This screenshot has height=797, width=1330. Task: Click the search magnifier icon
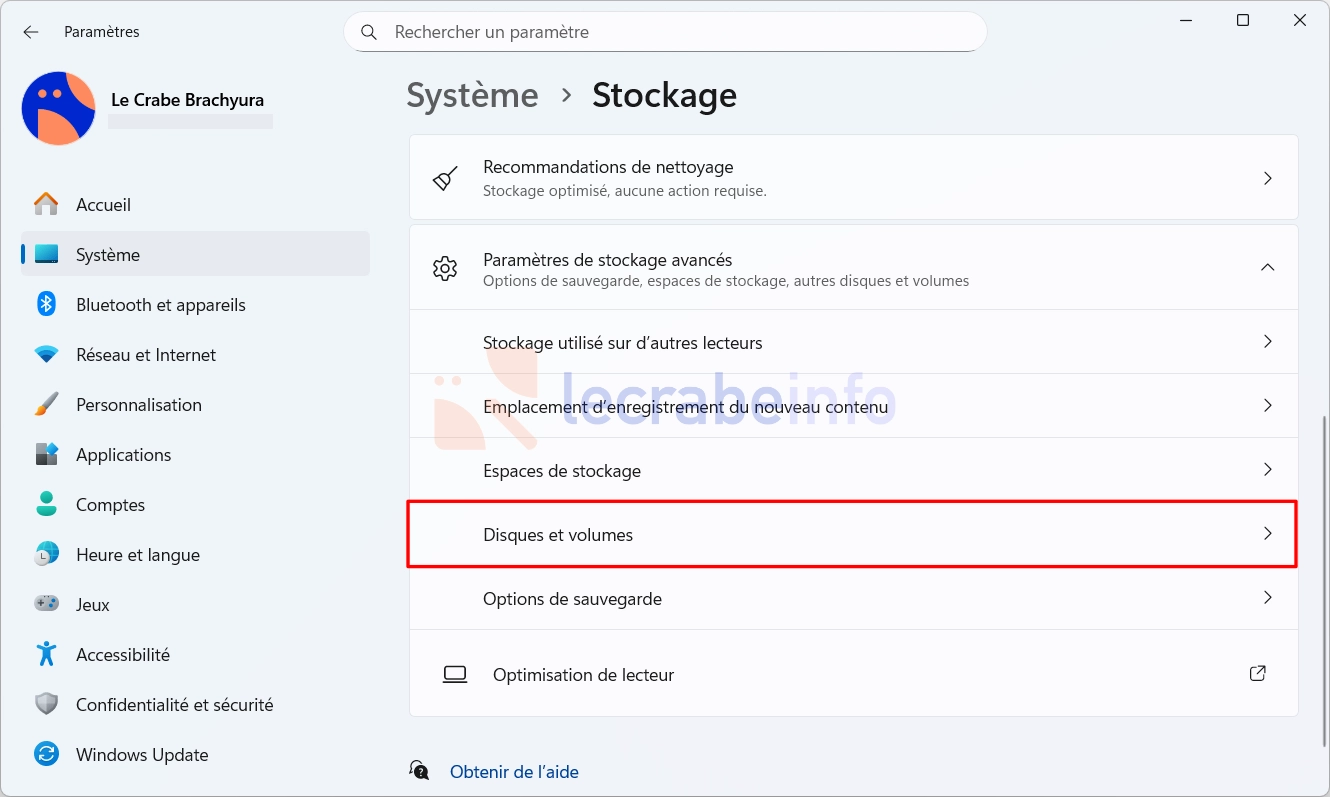click(x=369, y=32)
